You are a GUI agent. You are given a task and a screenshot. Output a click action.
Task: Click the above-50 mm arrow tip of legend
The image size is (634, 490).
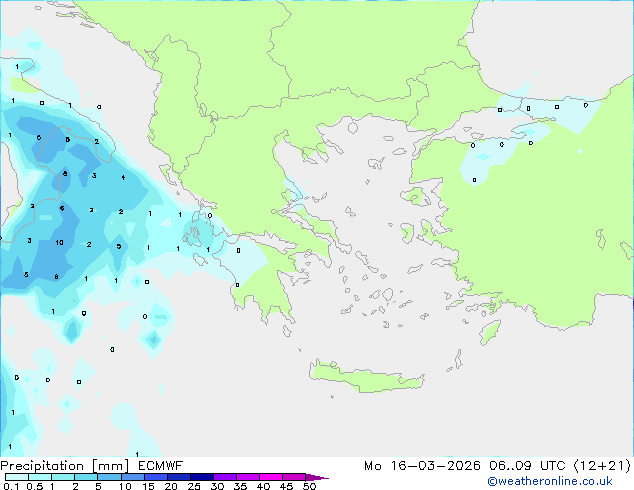coord(317,477)
